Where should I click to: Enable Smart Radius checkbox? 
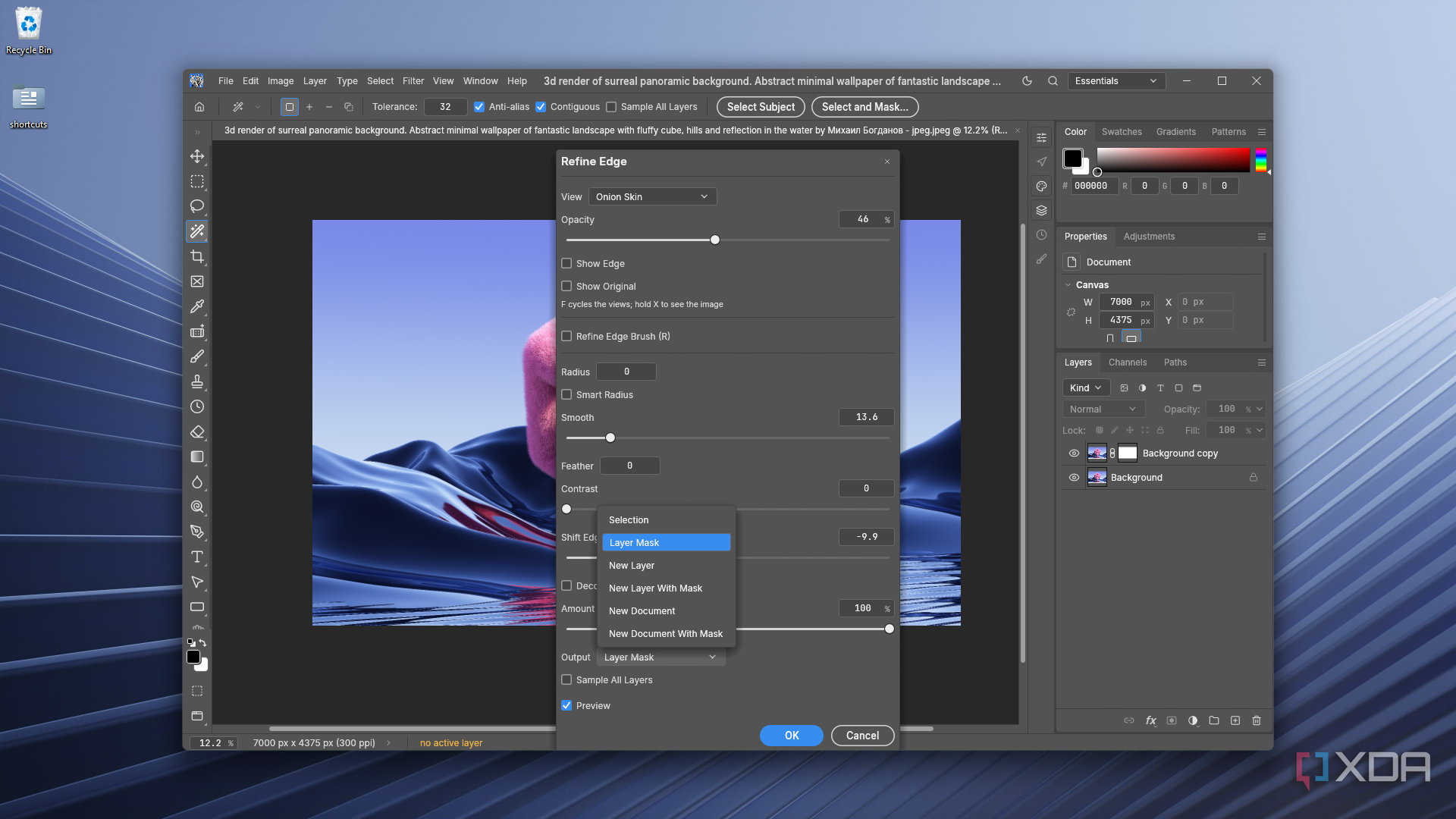point(566,394)
